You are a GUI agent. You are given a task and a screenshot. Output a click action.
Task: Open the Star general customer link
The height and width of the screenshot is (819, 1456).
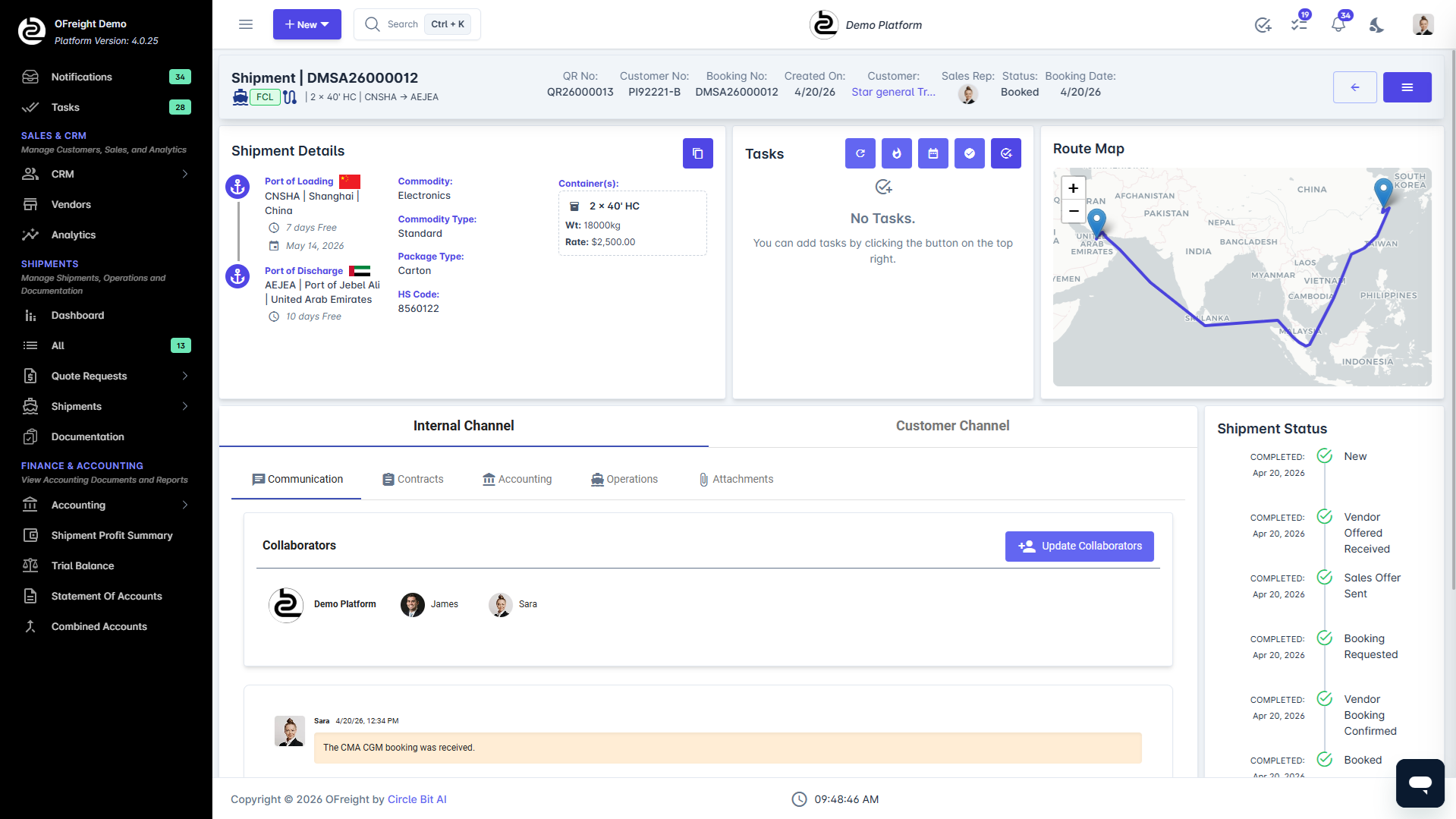(x=893, y=92)
